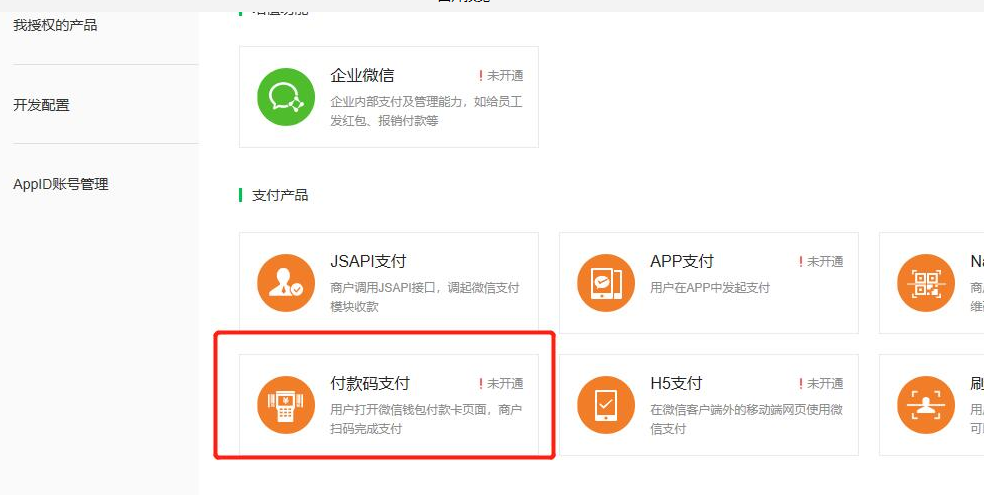Click the 支付产品 section heading
Screen dimensions: 984x495
tap(280, 195)
